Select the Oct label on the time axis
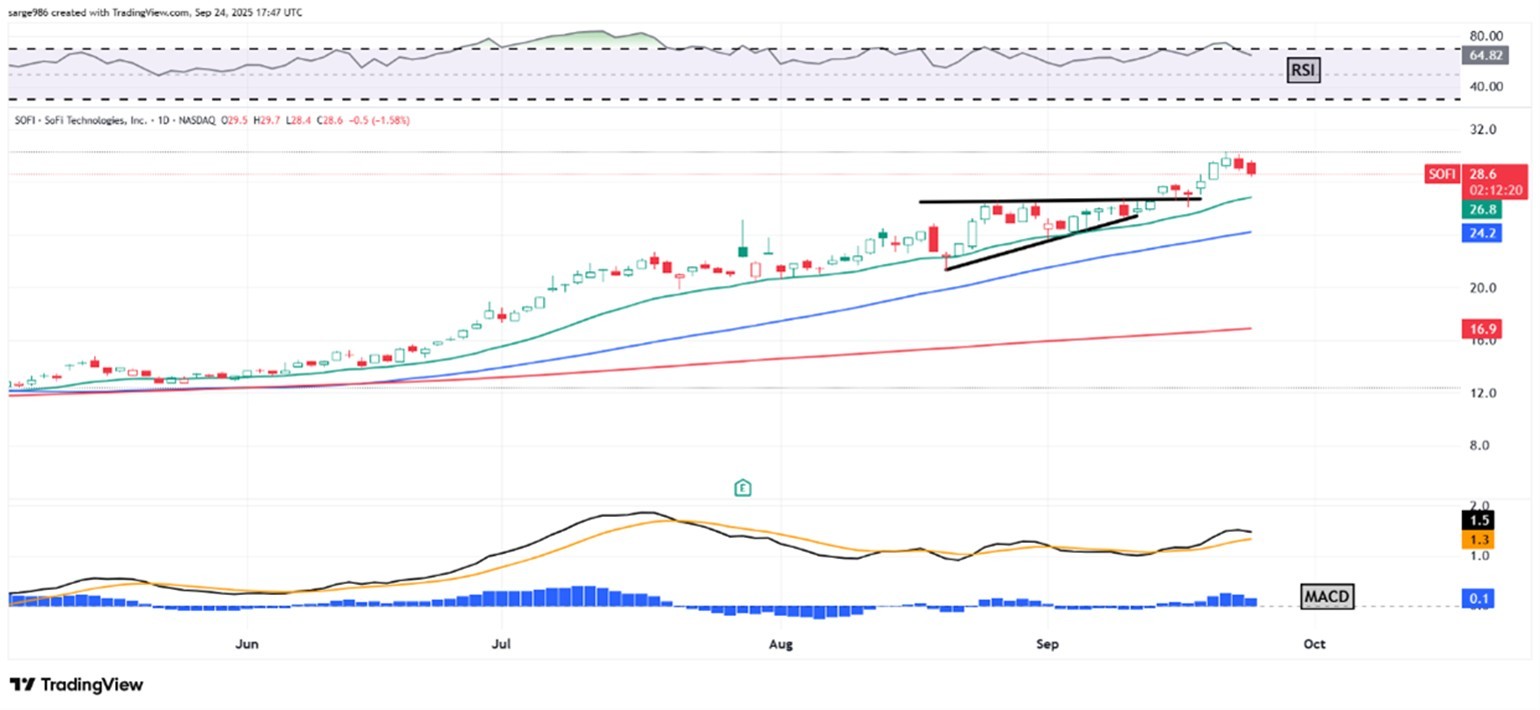This screenshot has height=710, width=1540. 1314,645
